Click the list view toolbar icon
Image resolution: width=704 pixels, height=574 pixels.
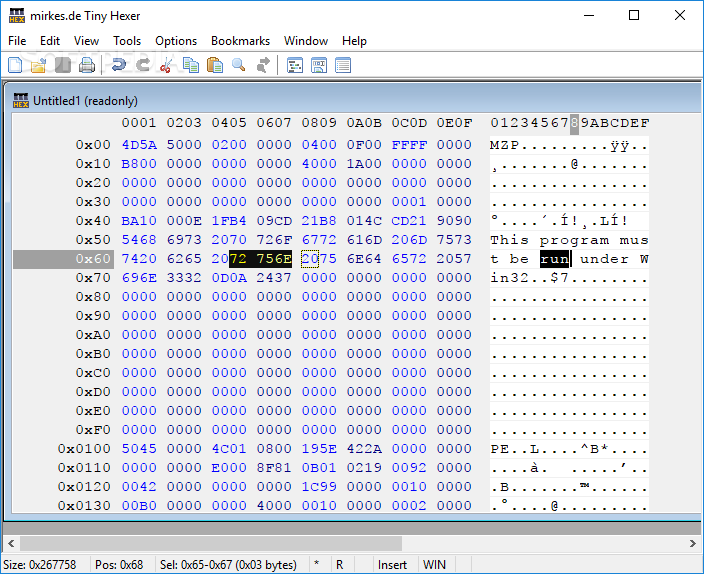click(343, 66)
